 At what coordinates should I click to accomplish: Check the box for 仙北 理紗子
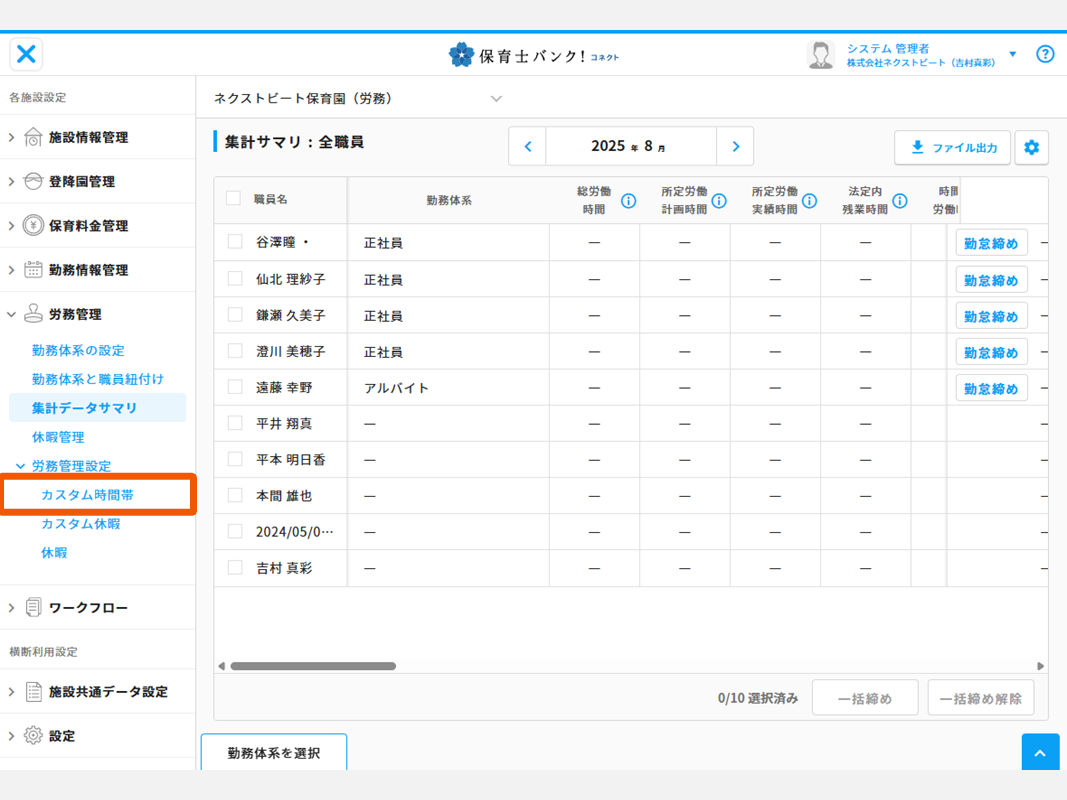235,278
